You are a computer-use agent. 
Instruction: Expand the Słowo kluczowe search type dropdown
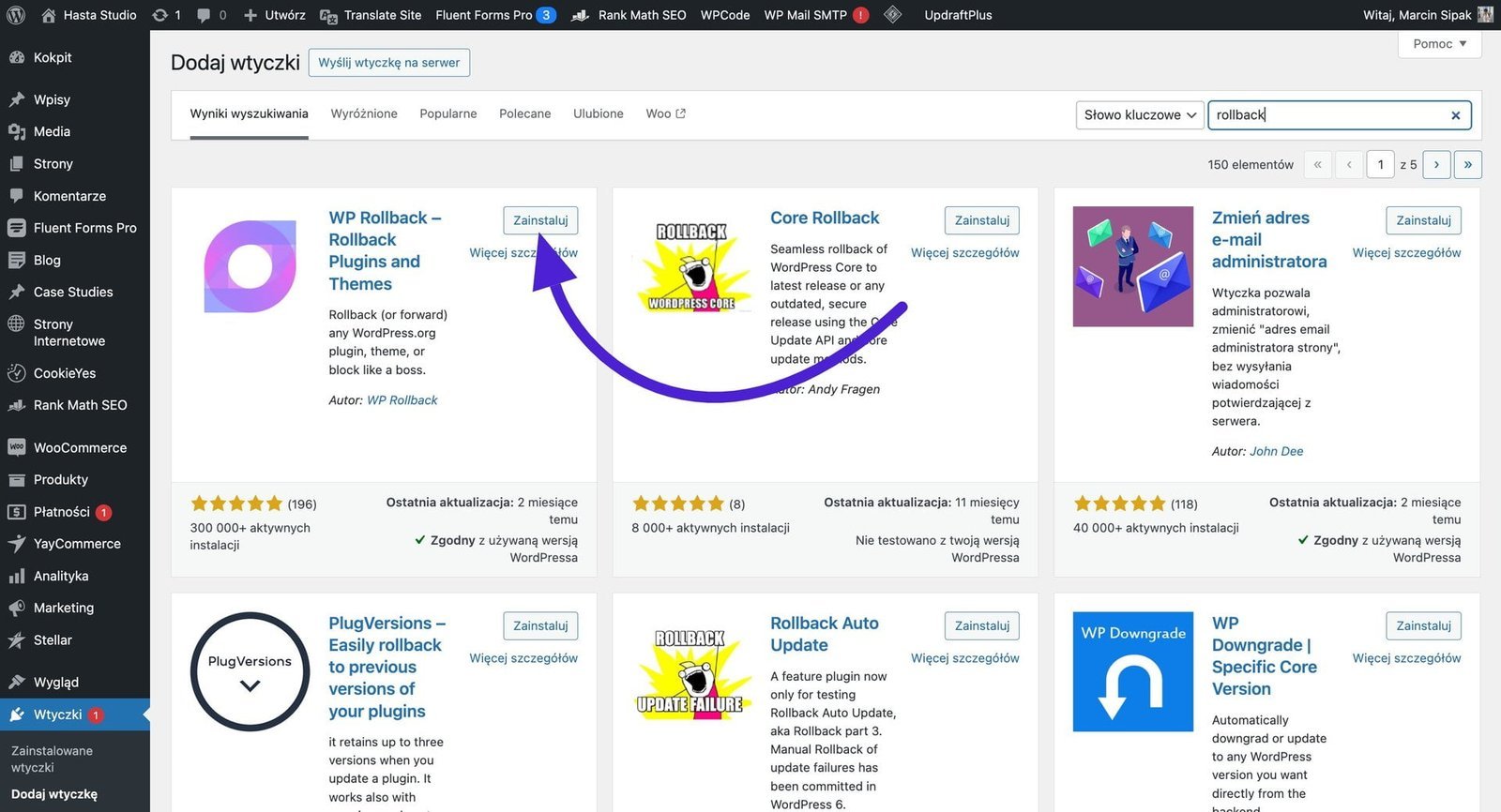pos(1140,115)
